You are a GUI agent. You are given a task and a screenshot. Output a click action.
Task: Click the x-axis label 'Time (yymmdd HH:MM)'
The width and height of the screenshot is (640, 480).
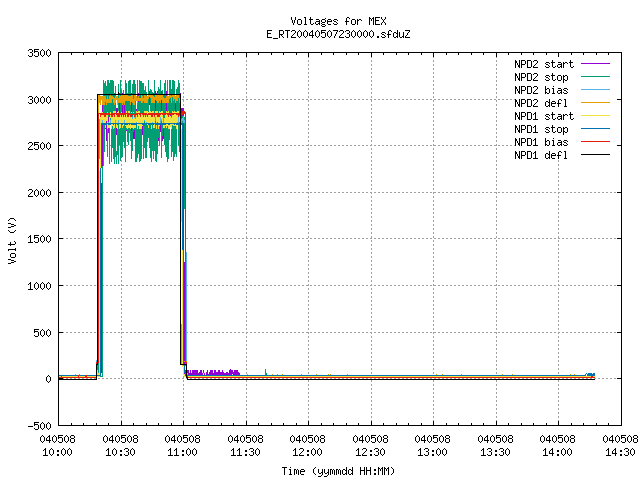(x=338, y=471)
